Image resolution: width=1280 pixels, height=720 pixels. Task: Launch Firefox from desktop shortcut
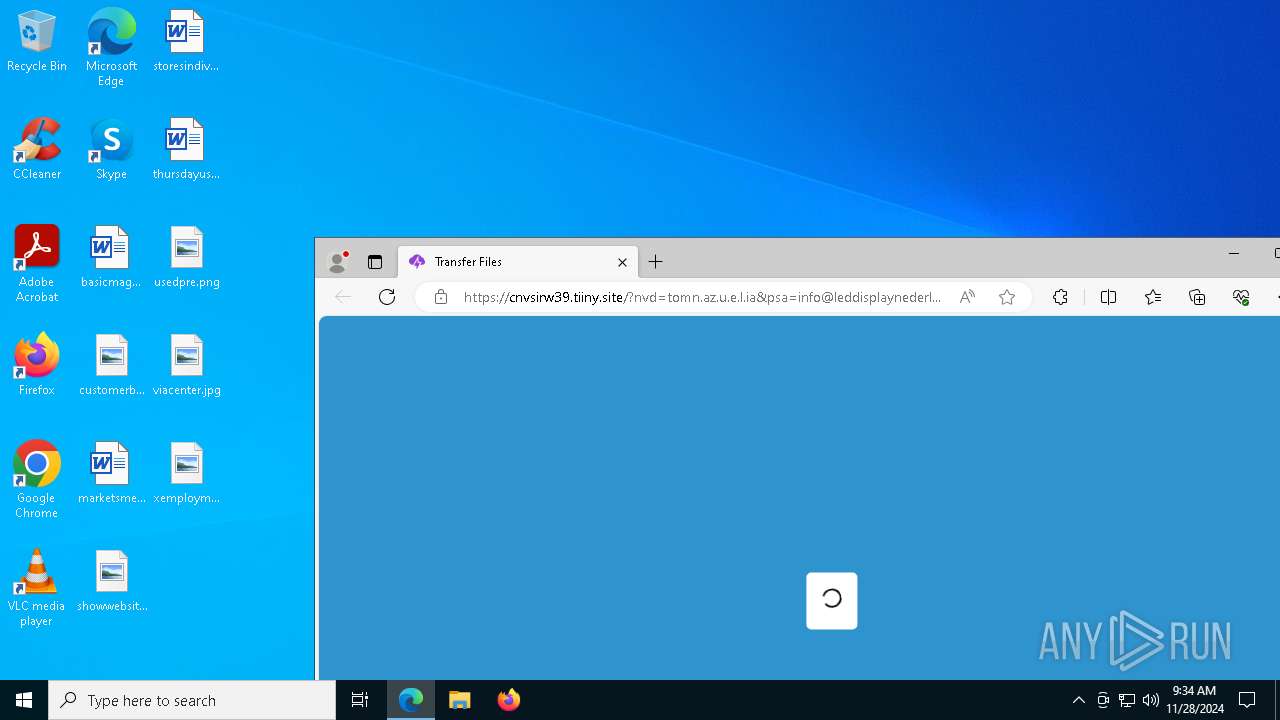click(37, 366)
